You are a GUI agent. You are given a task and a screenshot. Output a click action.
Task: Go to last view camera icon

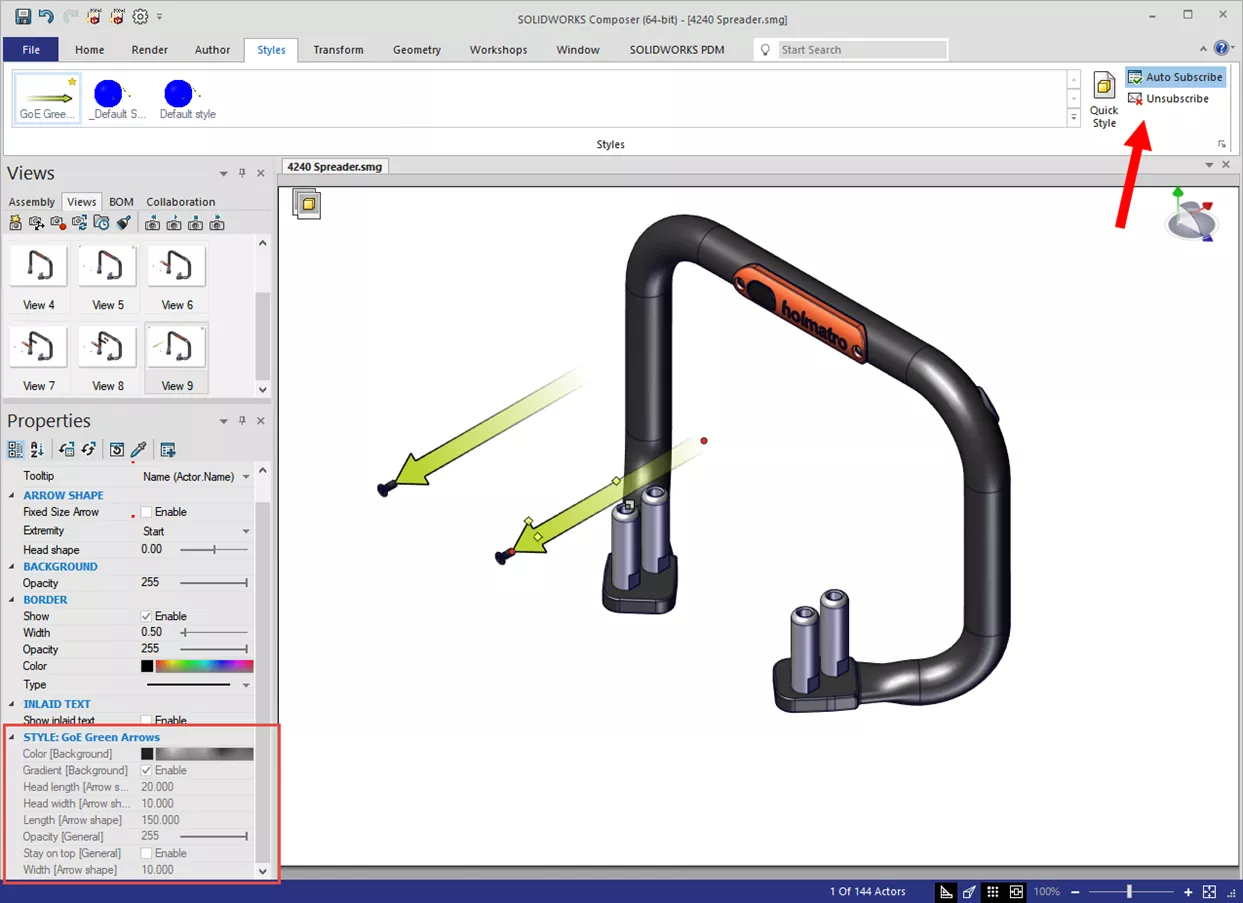point(216,223)
